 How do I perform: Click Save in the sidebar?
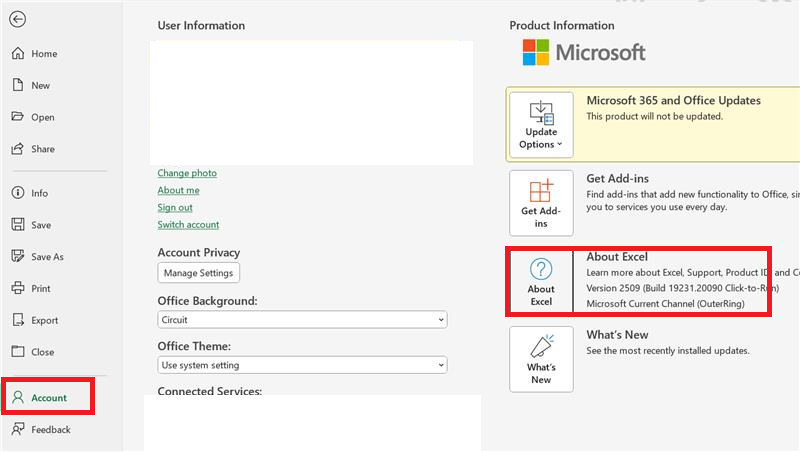pos(31,224)
